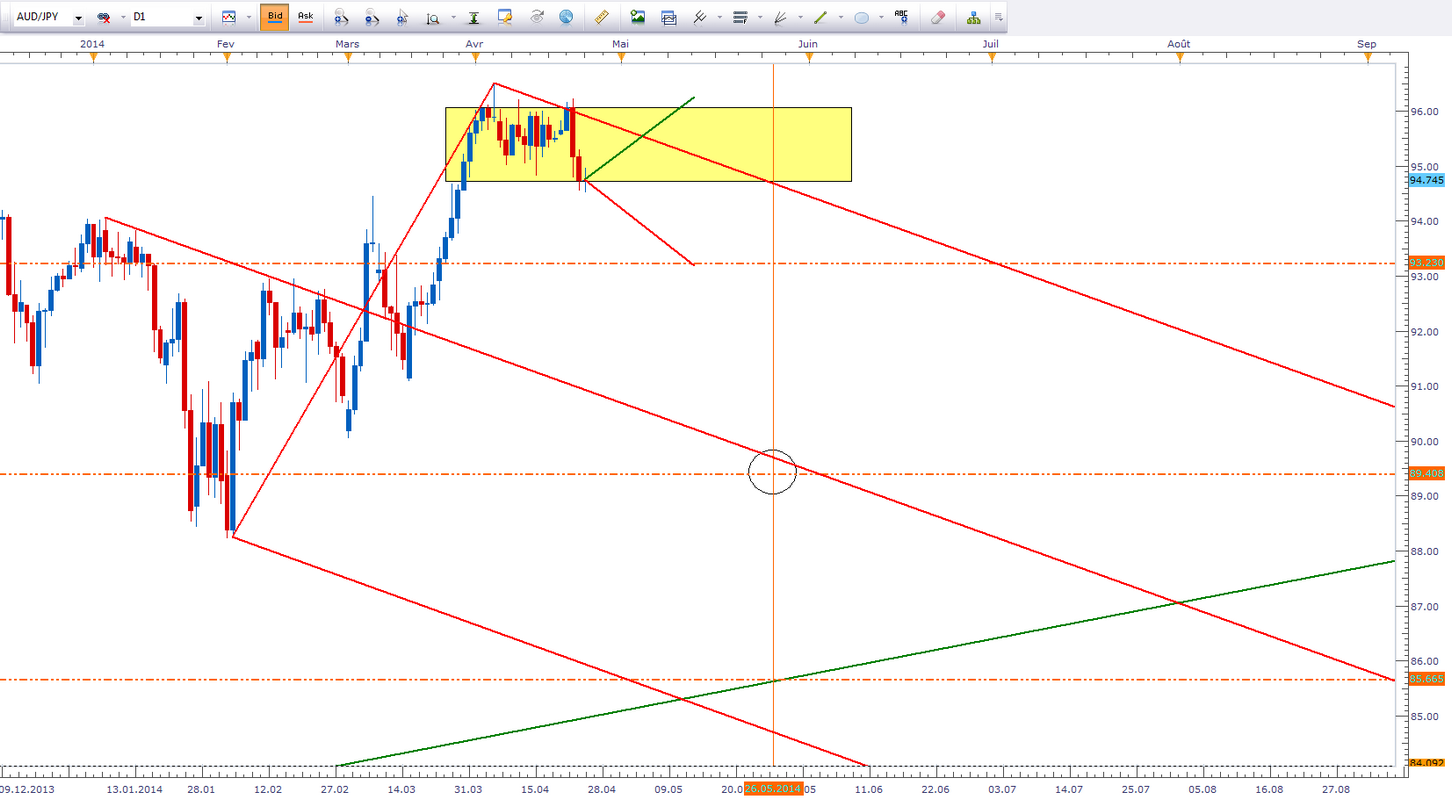1452x800 pixels.
Task: Click the 96.00 price axis label
Action: tap(1424, 112)
